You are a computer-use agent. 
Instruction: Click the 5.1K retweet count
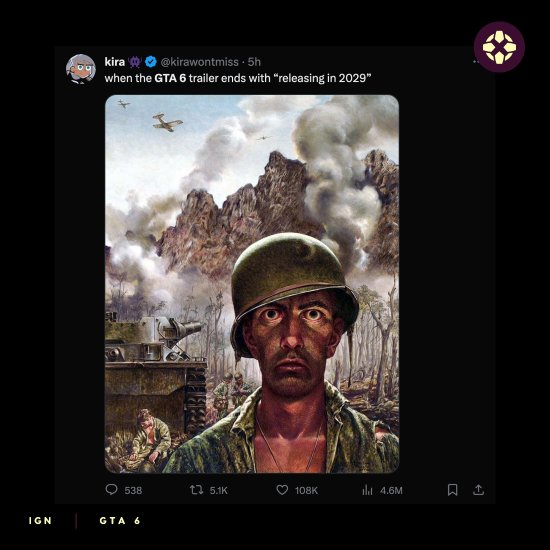click(219, 490)
